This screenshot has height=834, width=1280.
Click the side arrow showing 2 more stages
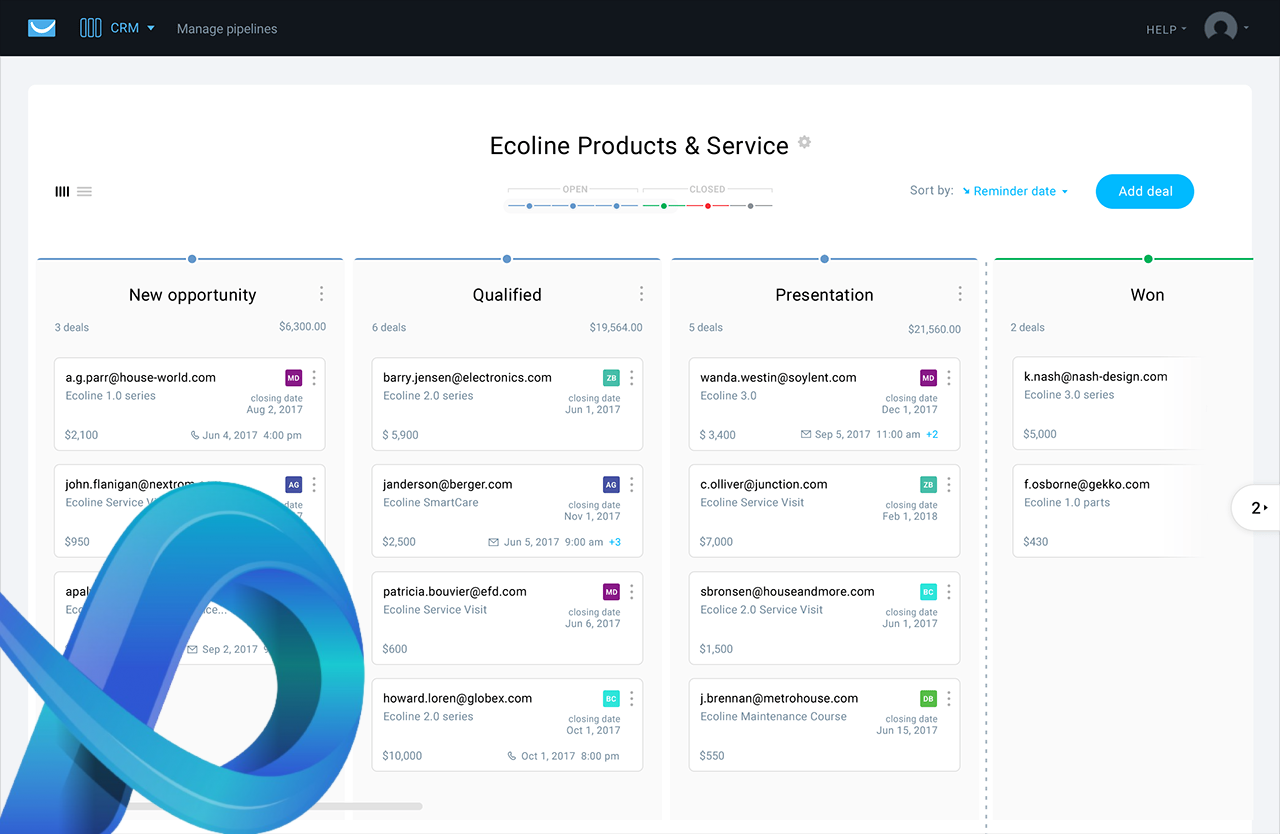pos(1256,508)
